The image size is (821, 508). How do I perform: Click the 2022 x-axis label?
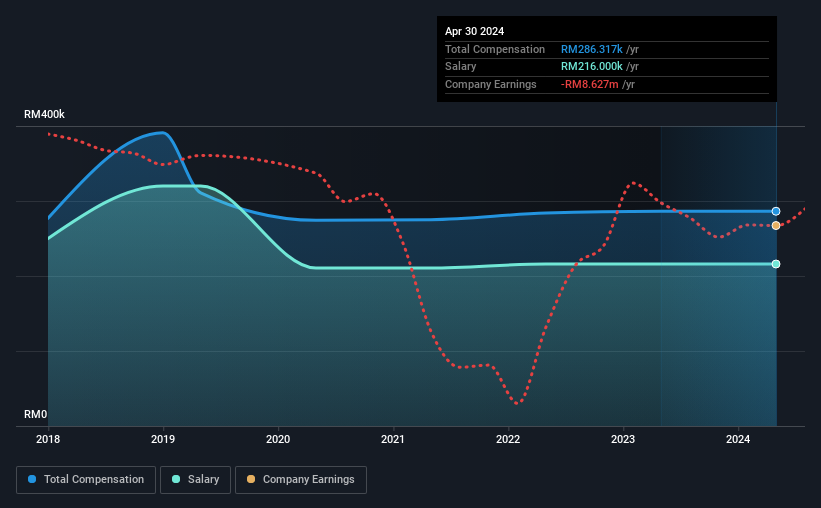(508, 439)
